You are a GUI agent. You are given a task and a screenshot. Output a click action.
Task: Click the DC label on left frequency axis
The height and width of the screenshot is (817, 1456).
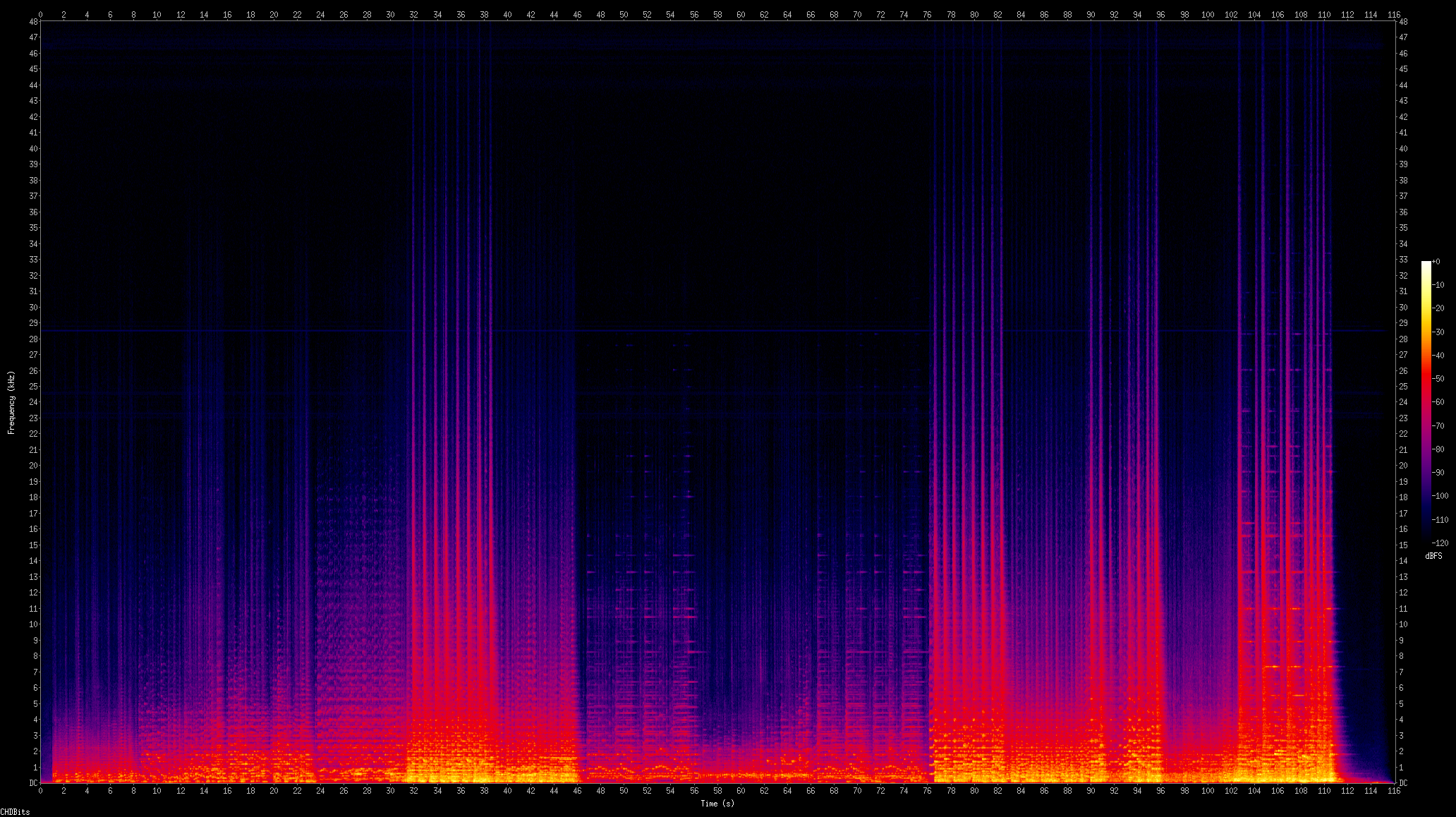point(33,783)
